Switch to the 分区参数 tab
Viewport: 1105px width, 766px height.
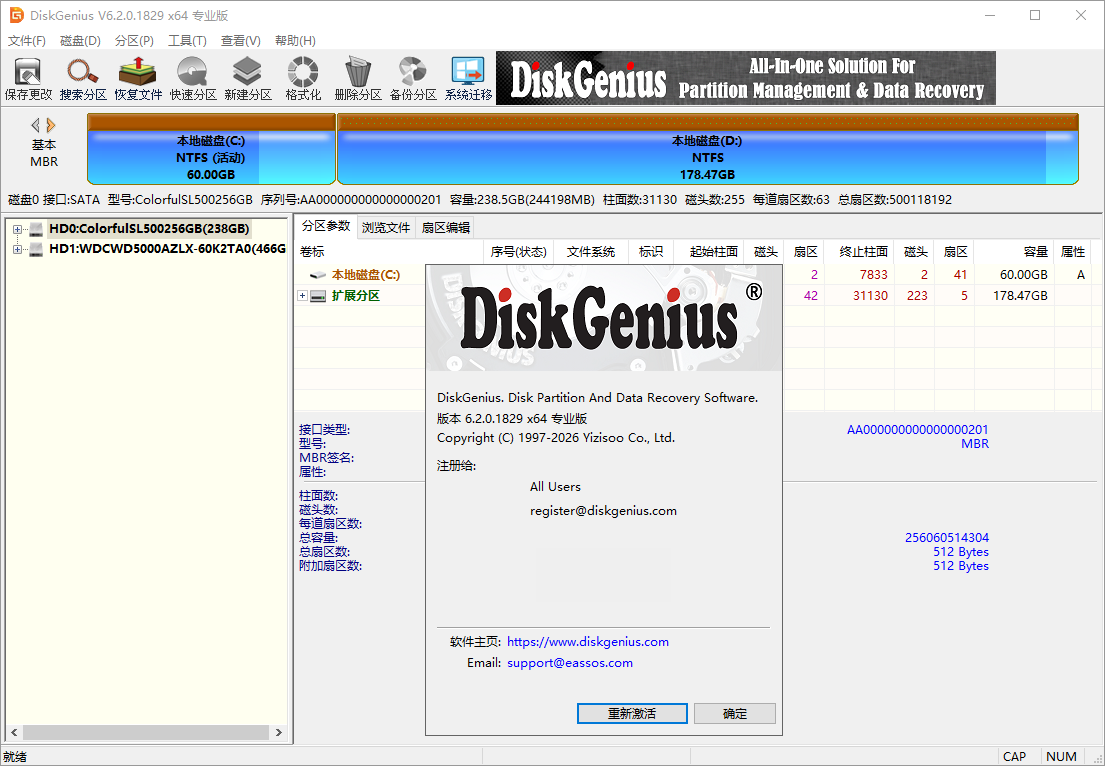(326, 226)
